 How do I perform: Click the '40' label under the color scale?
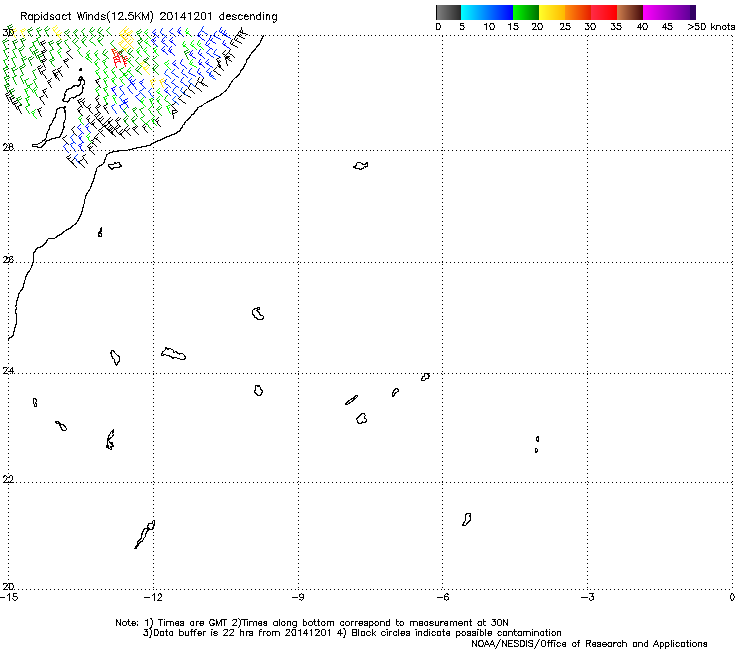(642, 27)
